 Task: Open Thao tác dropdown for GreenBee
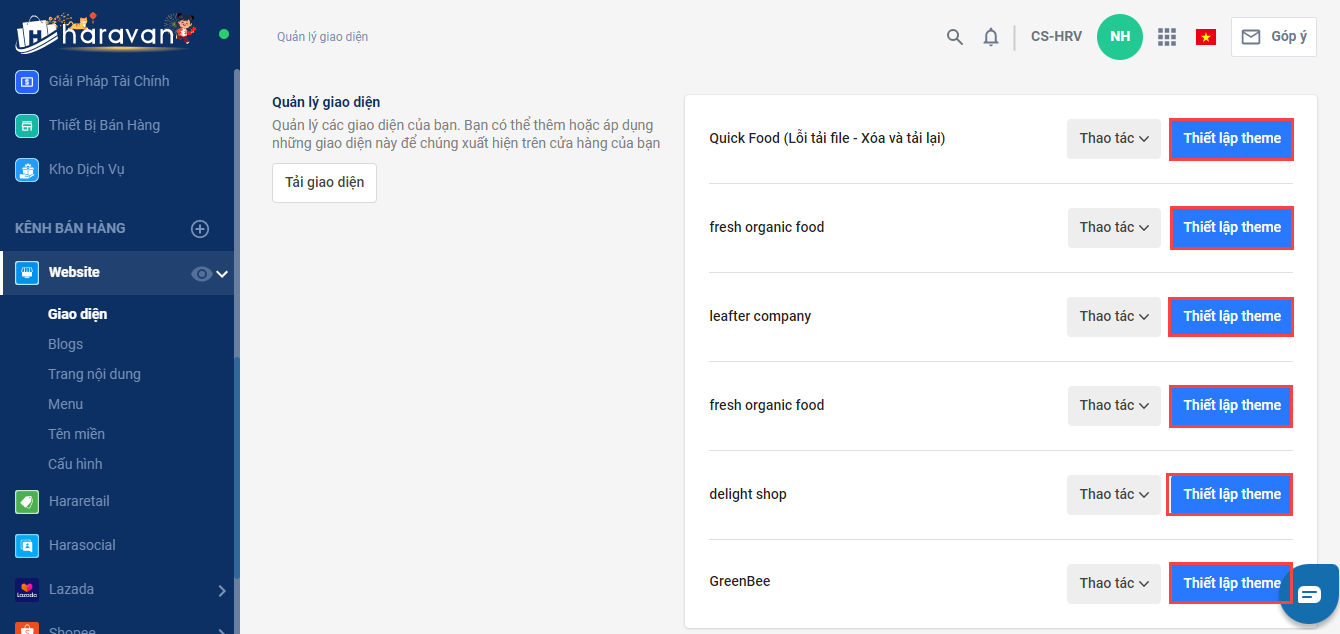click(1113, 583)
